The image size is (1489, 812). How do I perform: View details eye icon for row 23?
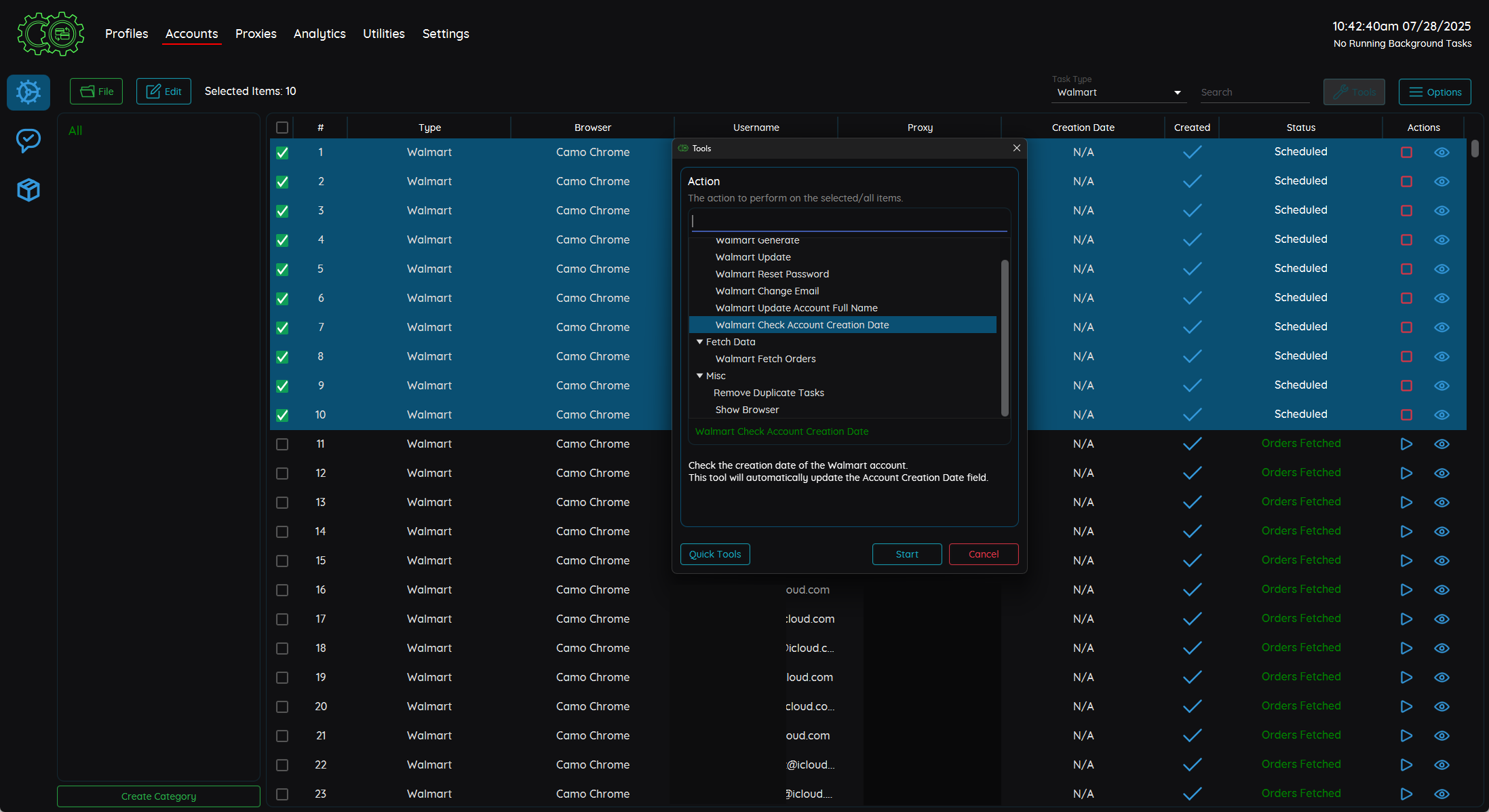1442,794
